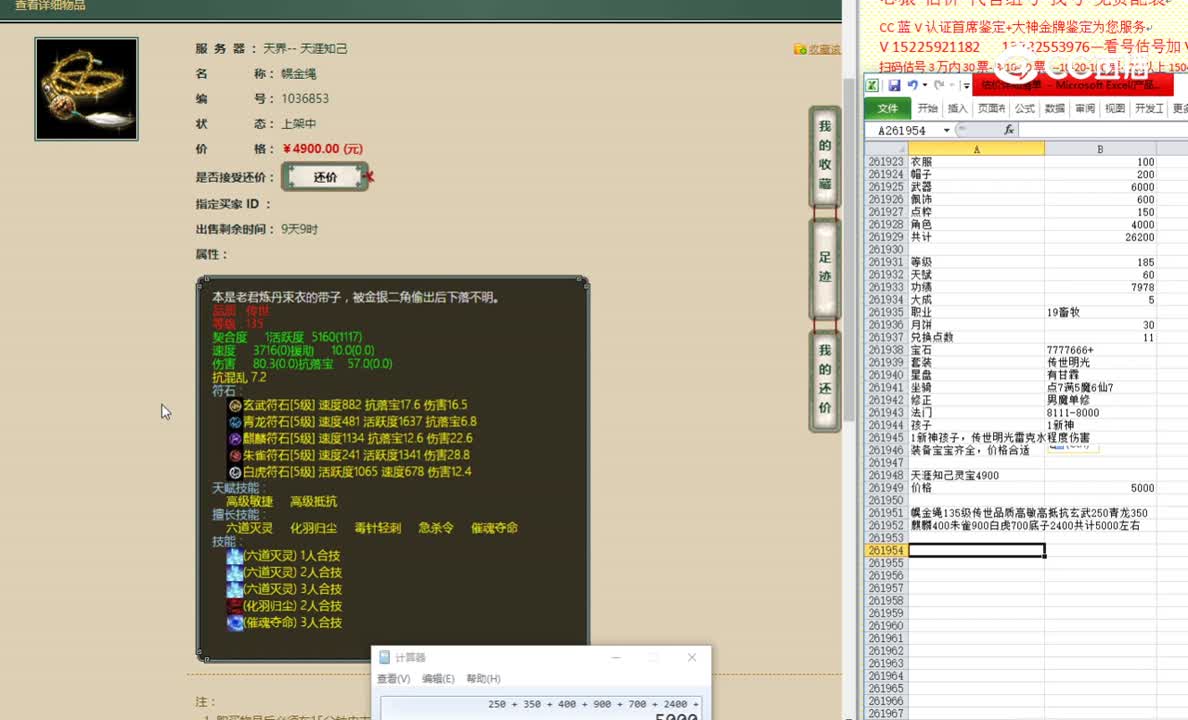Select row header 261949

(x=886, y=488)
